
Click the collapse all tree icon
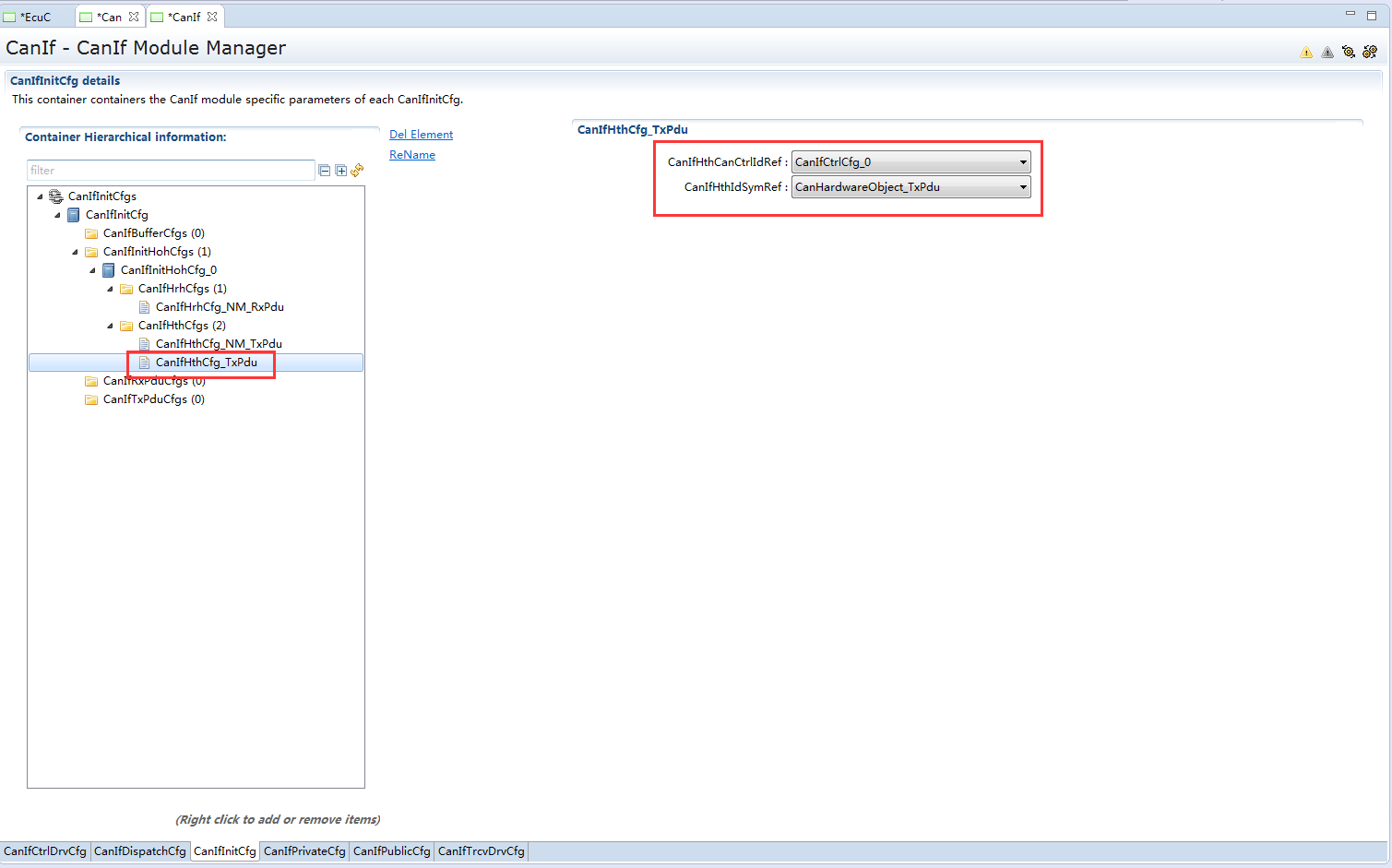[324, 171]
